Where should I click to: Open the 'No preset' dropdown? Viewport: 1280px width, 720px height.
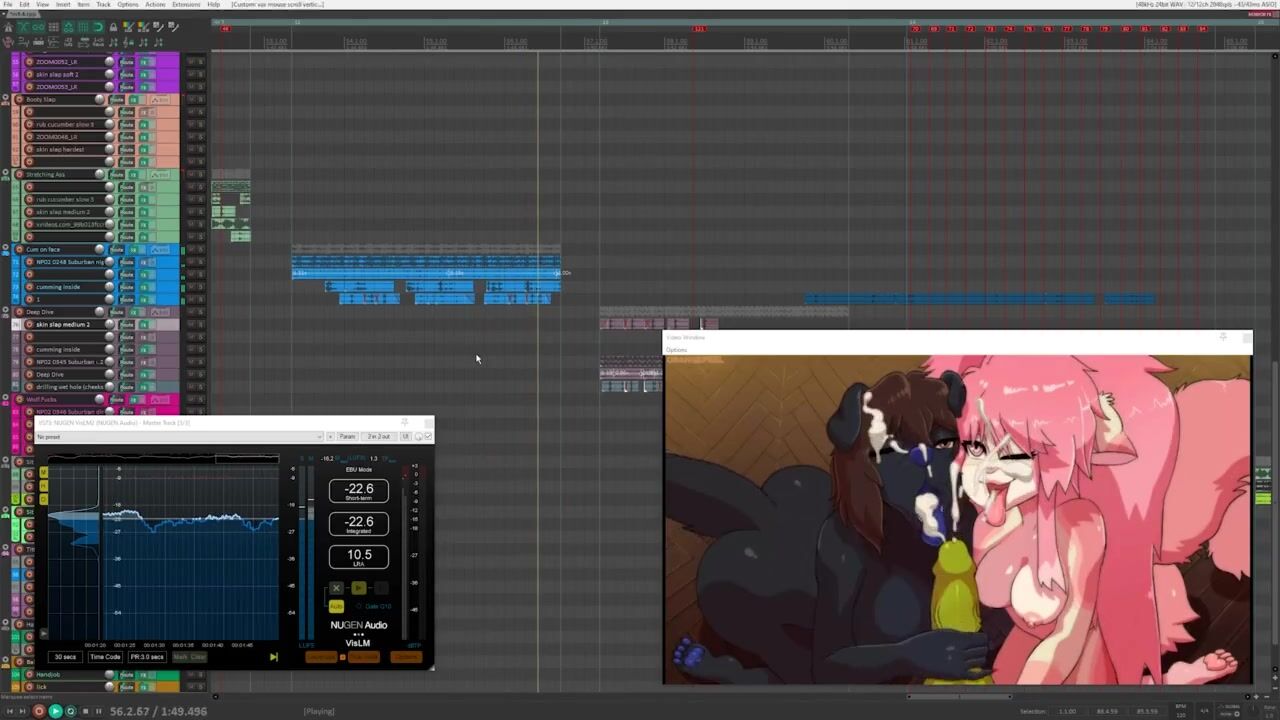180,436
